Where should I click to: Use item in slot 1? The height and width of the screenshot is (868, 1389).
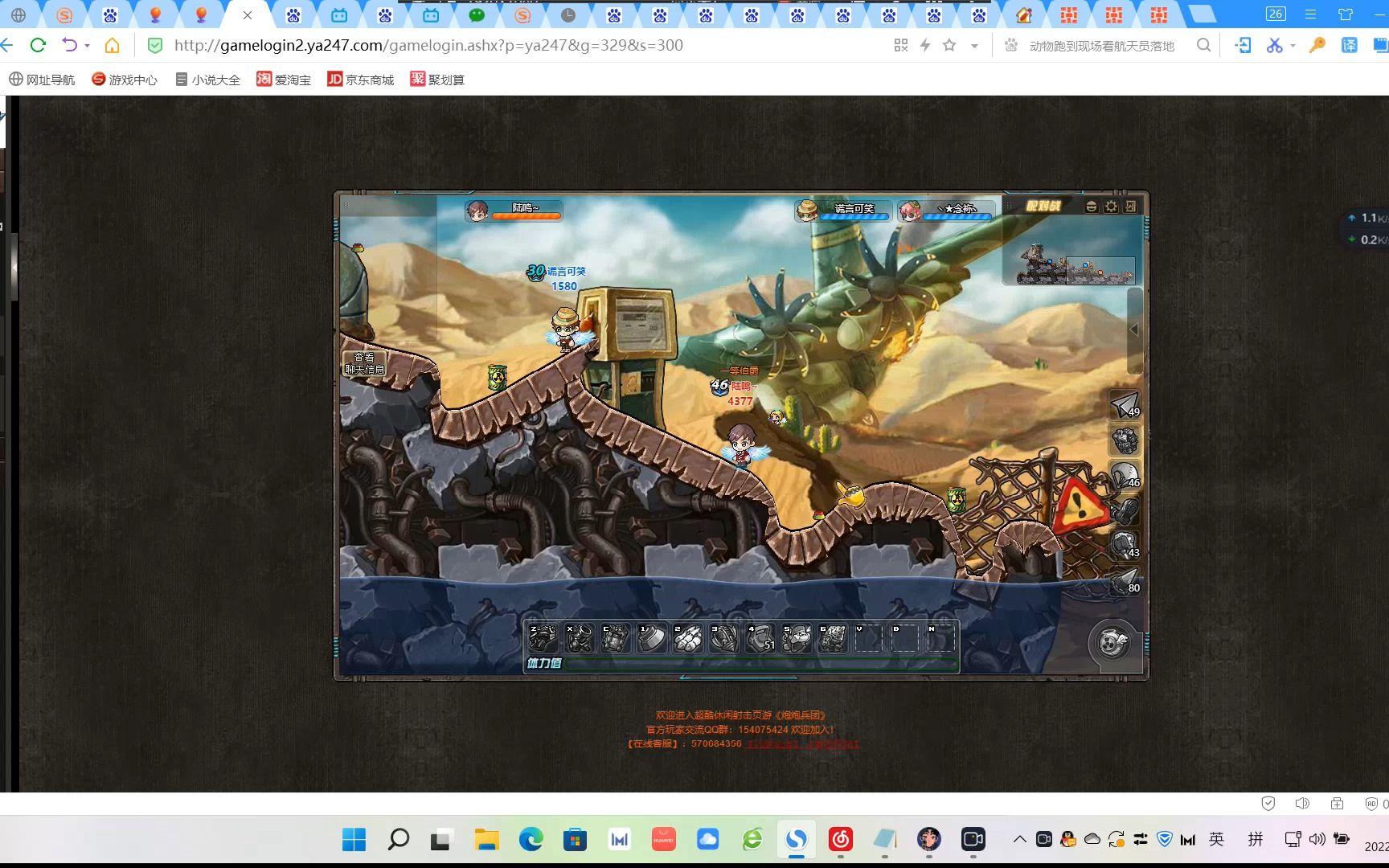click(652, 639)
